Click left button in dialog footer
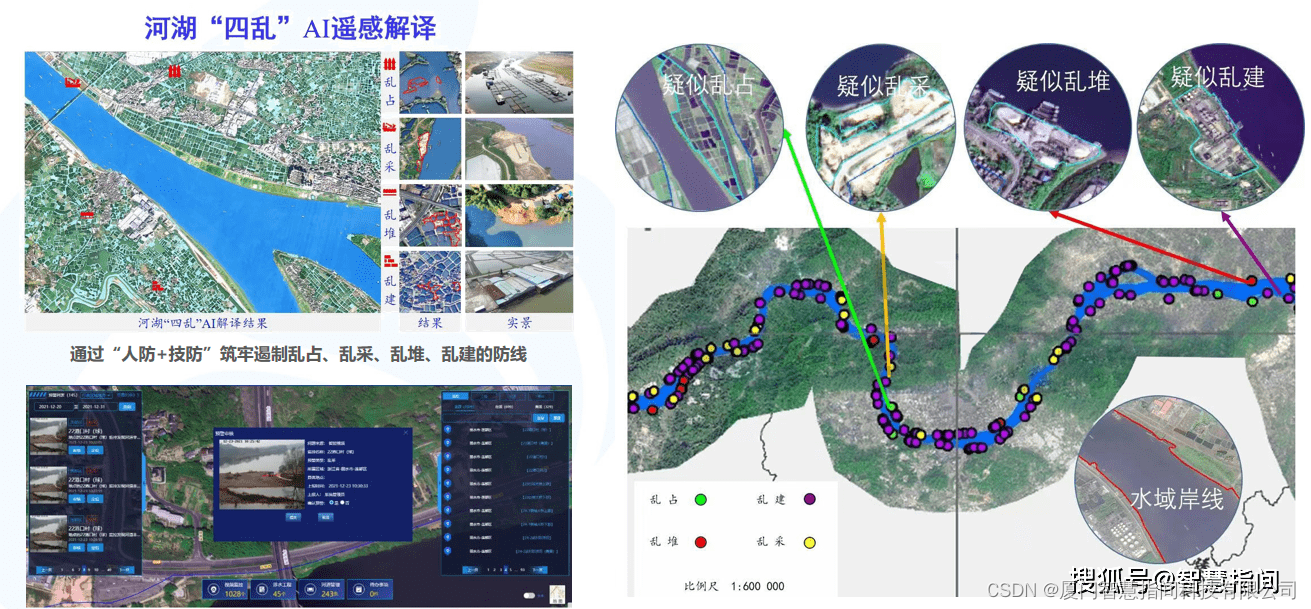The image size is (1311, 609). tap(293, 517)
